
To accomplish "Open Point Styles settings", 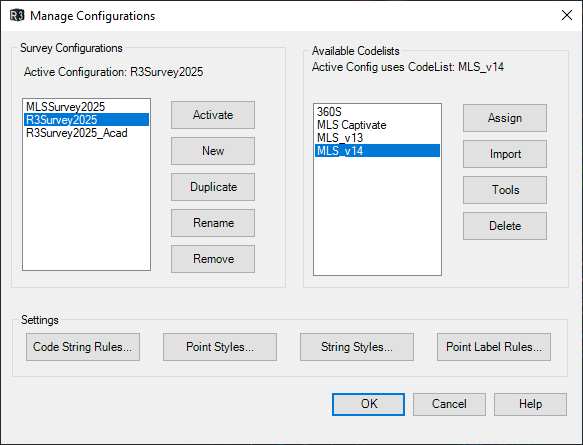I will point(220,347).
